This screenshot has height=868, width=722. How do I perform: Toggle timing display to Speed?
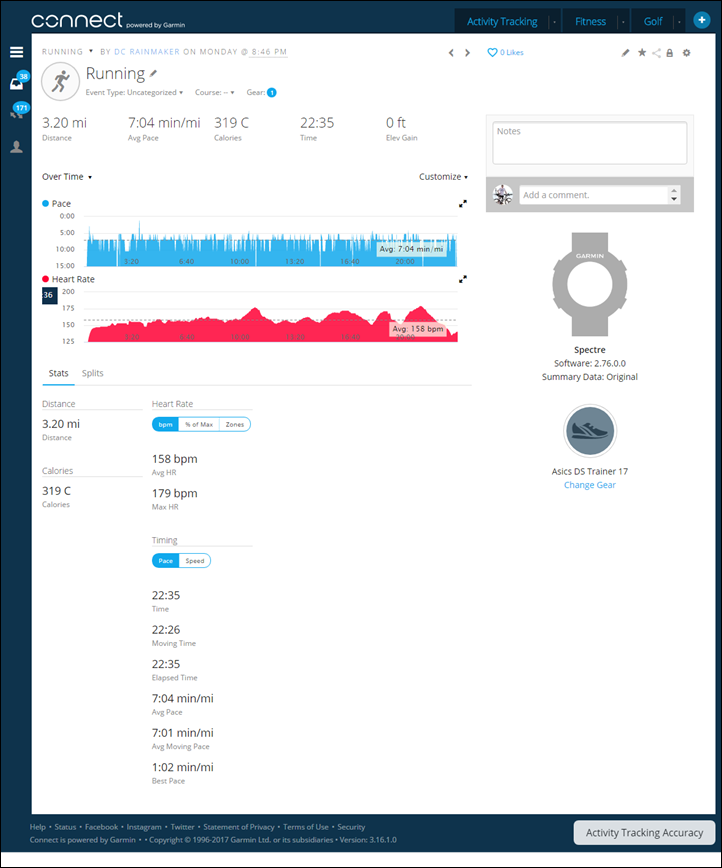point(195,561)
